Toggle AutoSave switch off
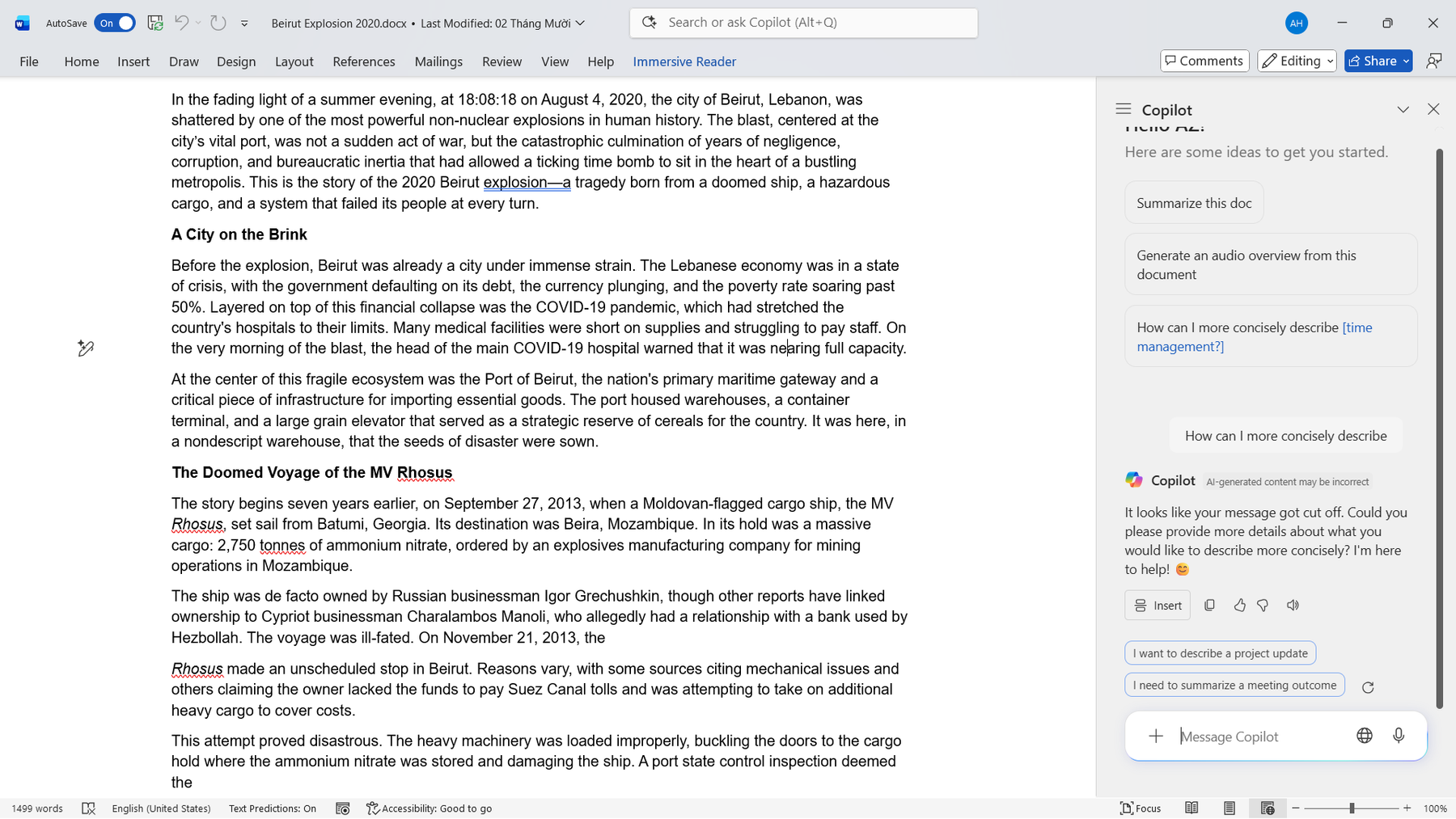Viewport: 1456px width, 819px height. point(115,23)
